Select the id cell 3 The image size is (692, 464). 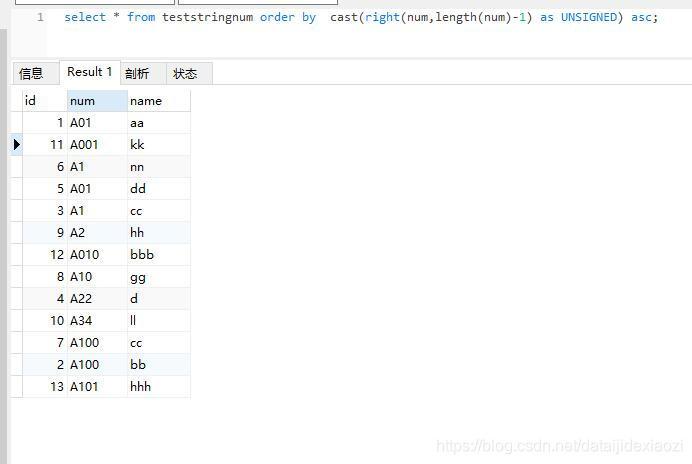(x=45, y=211)
